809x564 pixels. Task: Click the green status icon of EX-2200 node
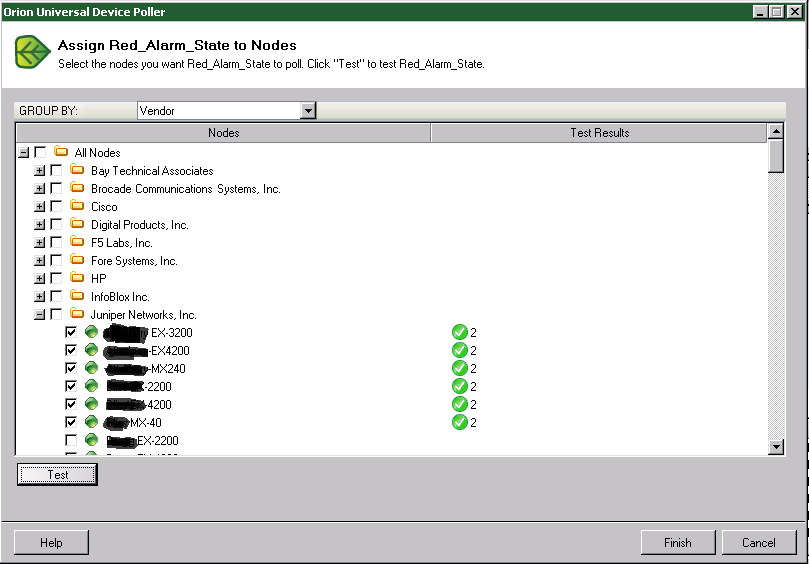(x=91, y=440)
